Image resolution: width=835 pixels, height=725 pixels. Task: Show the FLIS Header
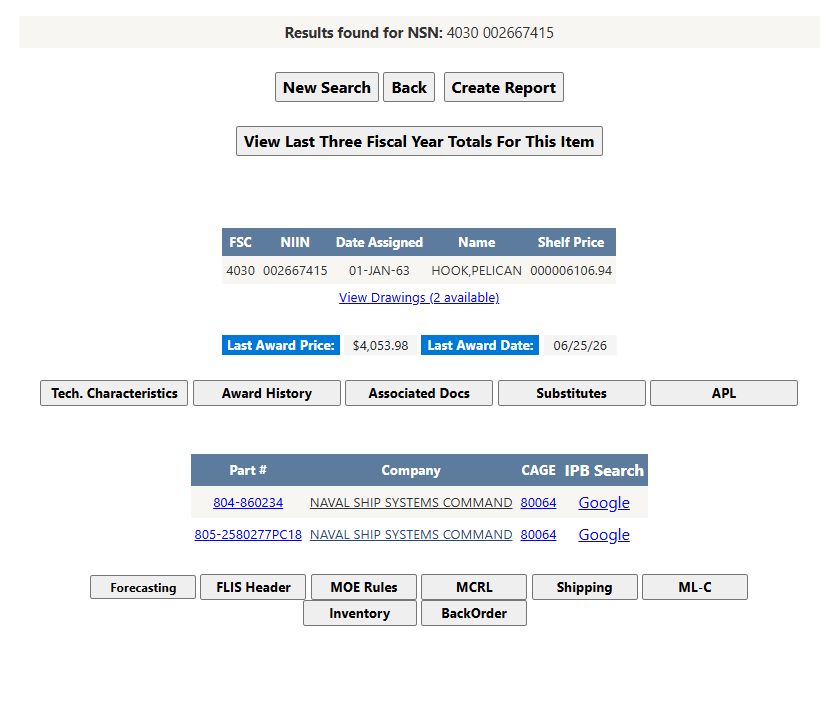point(253,587)
